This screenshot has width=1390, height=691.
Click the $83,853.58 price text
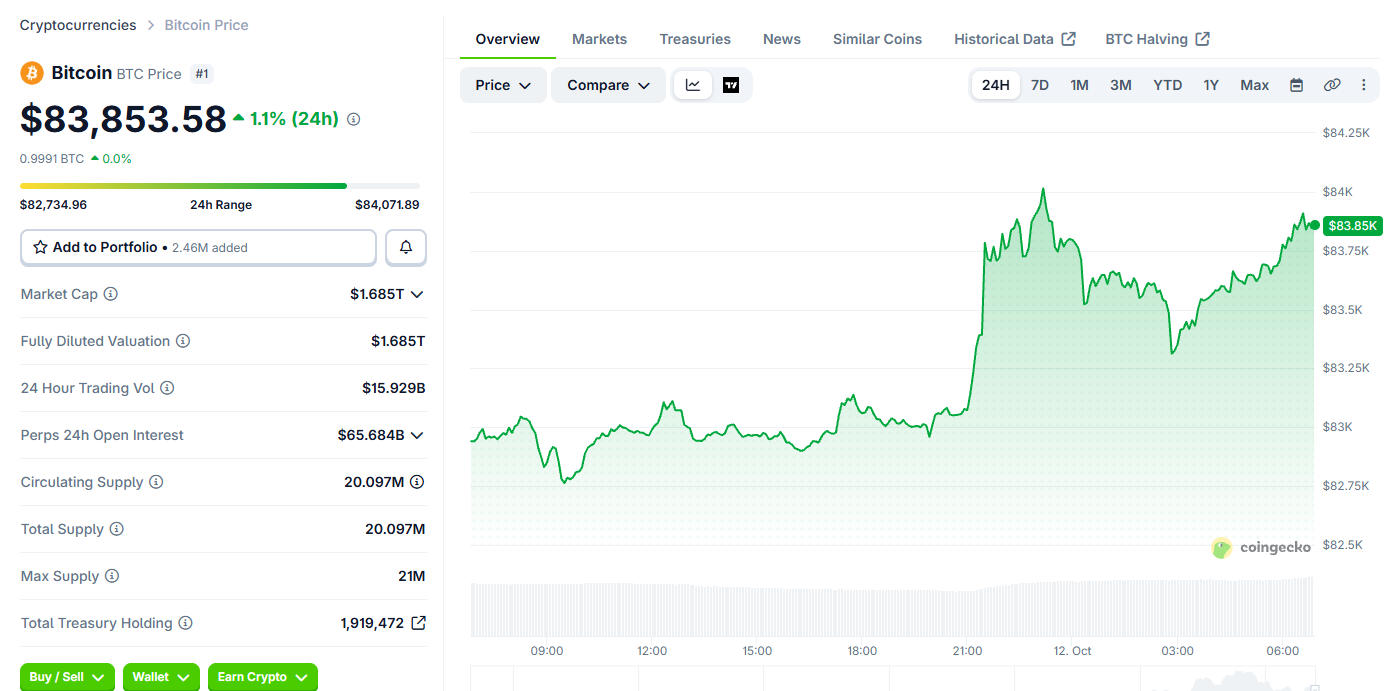(124, 119)
